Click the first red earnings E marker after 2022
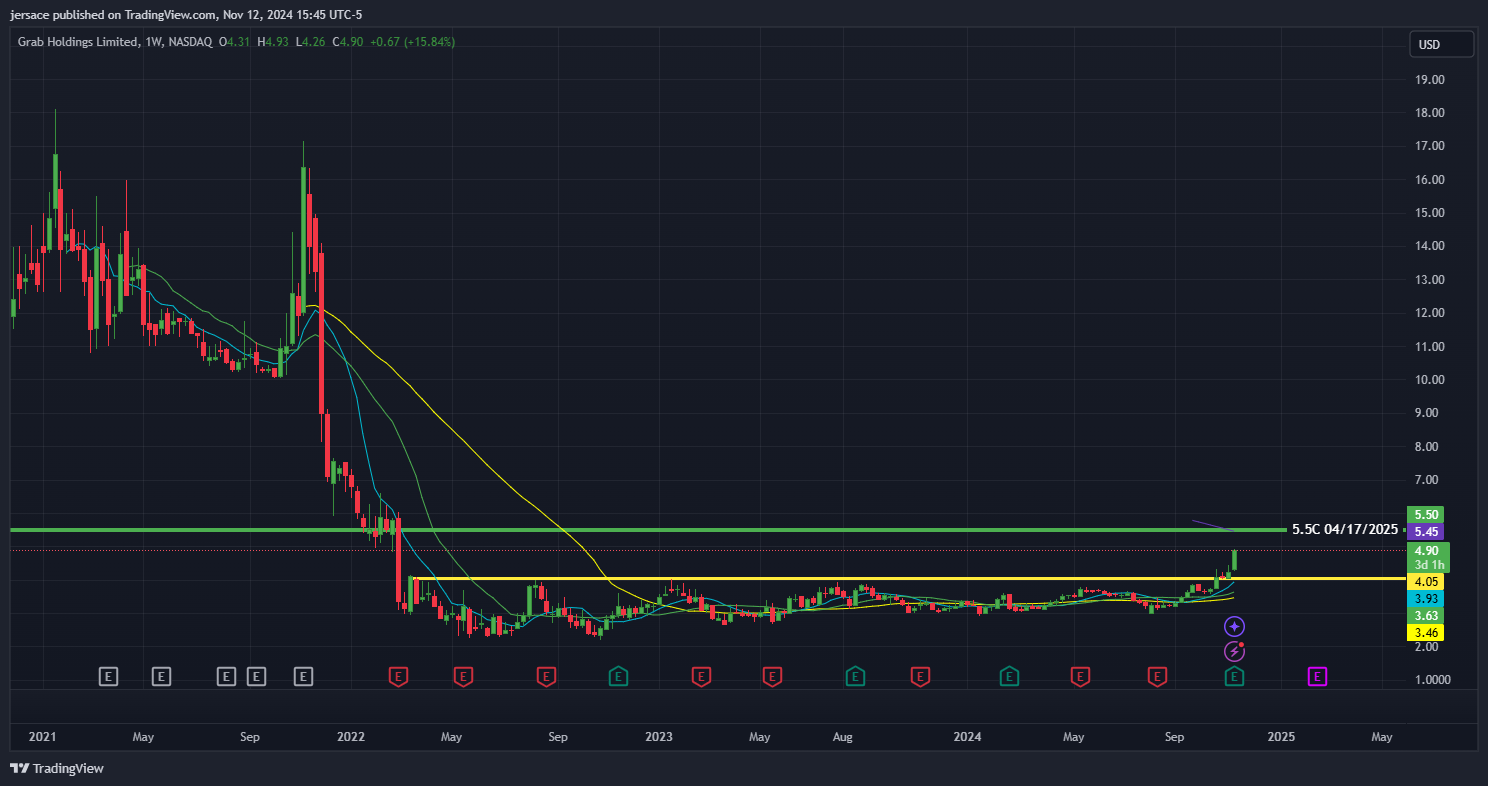 pos(398,677)
